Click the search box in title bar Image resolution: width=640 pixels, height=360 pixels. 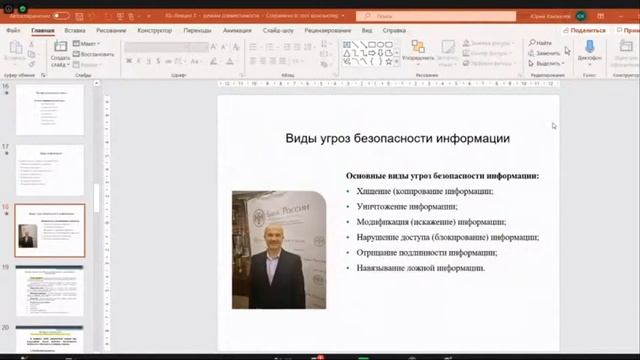point(436,16)
